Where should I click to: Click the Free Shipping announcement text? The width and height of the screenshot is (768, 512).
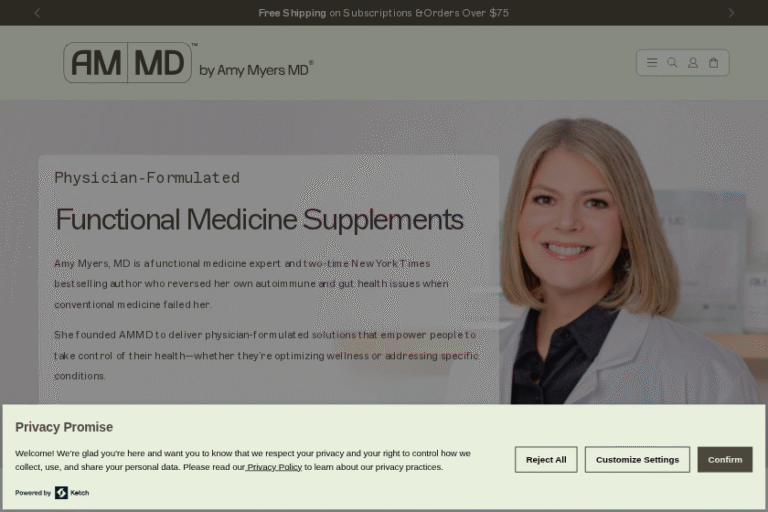pos(384,13)
